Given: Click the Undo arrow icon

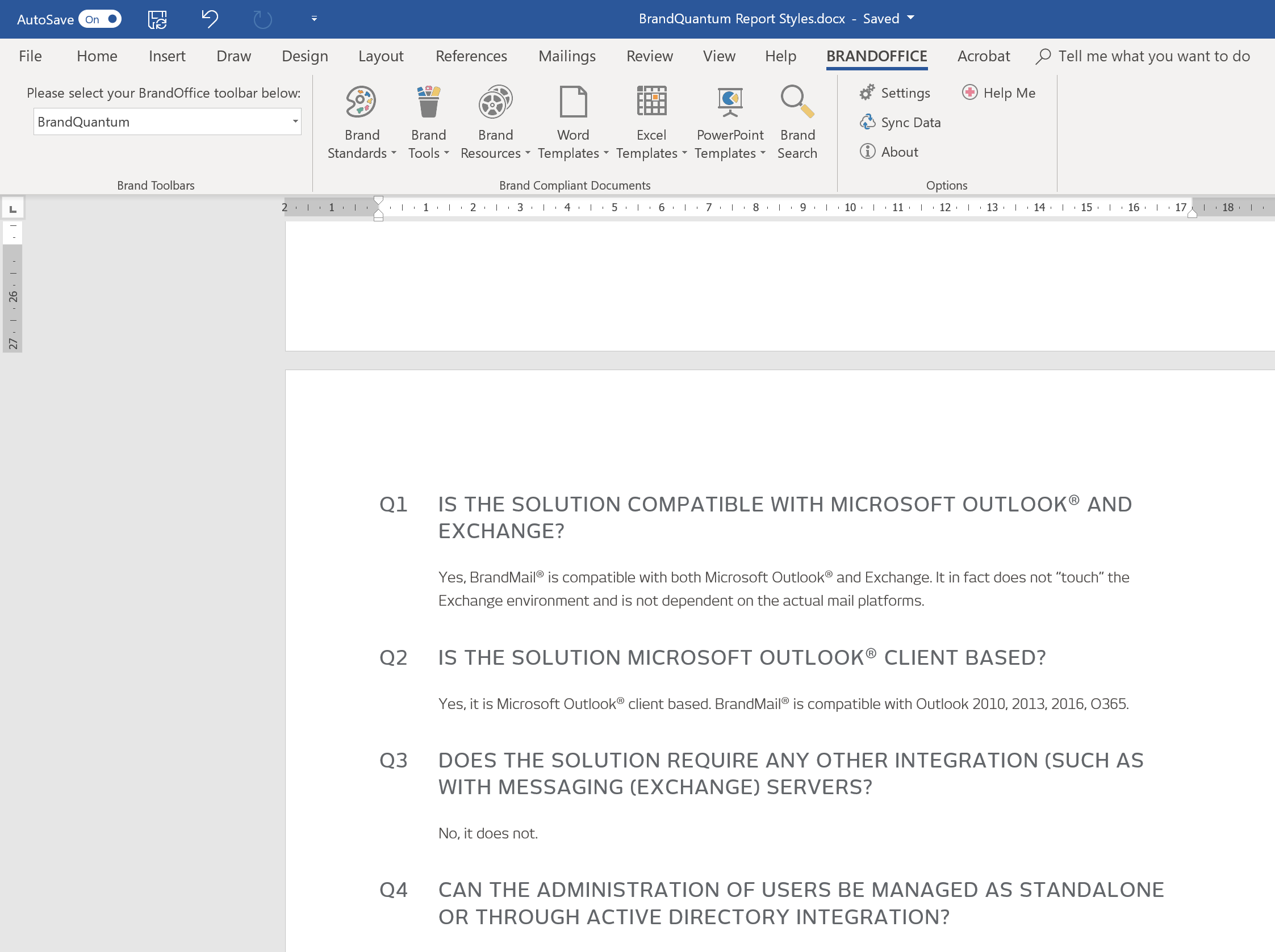Looking at the screenshot, I should (x=209, y=19).
